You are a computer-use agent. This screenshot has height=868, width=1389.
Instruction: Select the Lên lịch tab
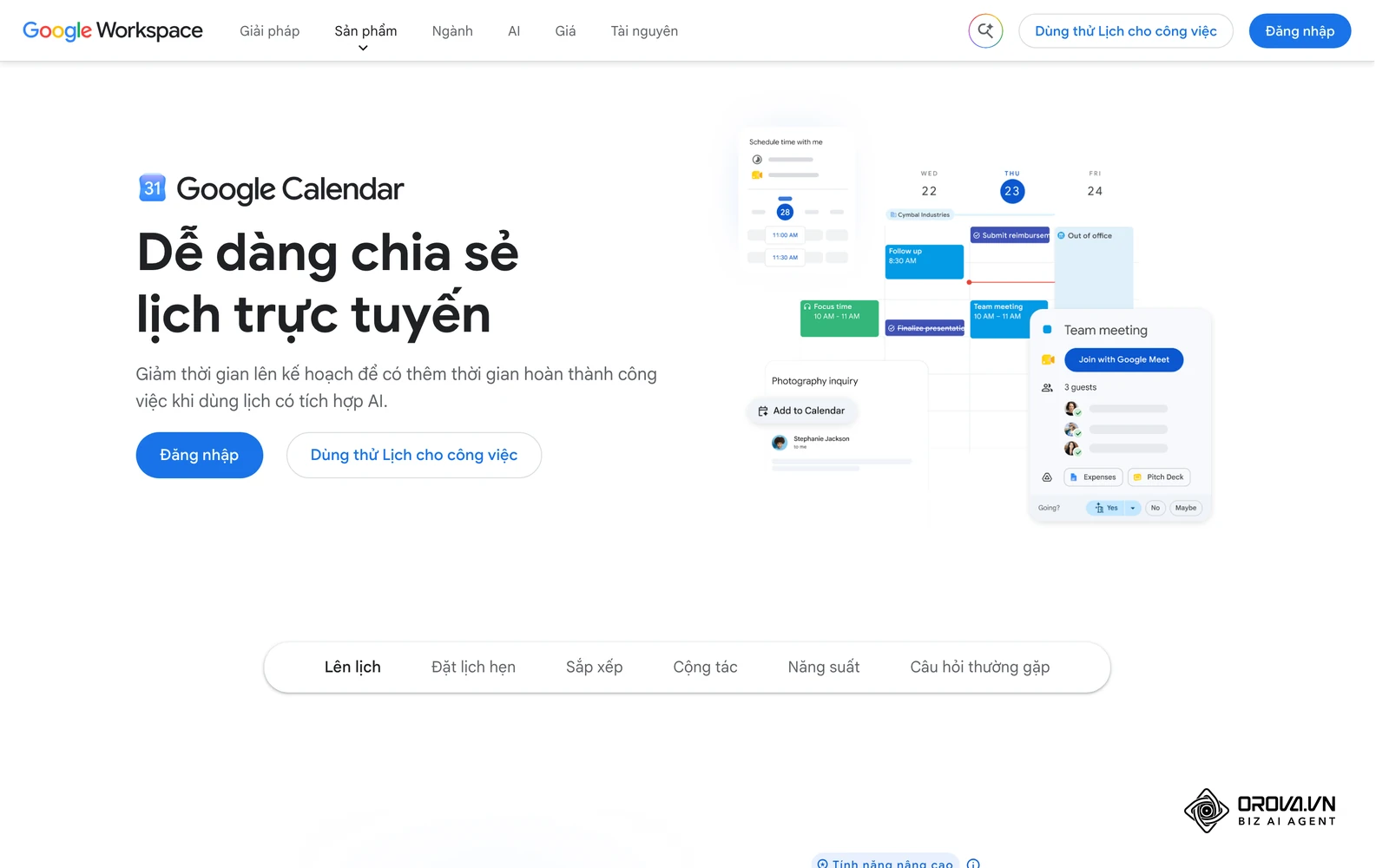pos(352,667)
